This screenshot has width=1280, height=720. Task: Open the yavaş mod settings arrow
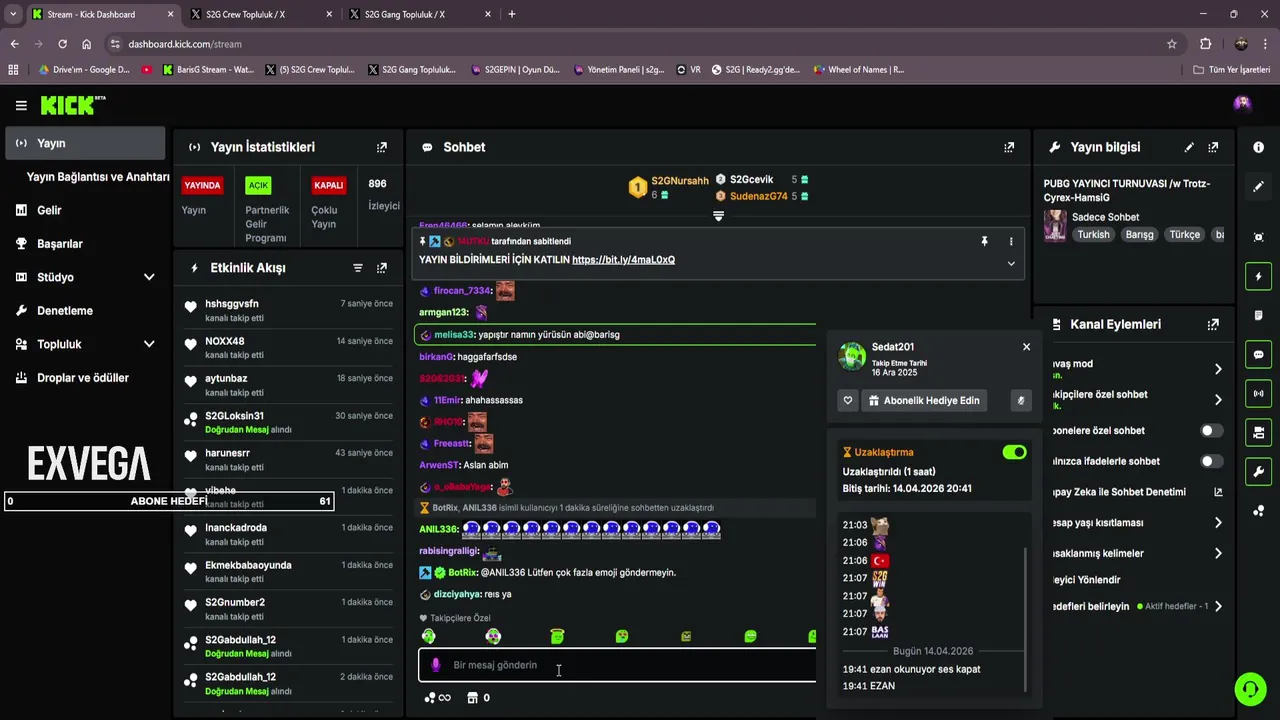(1218, 369)
